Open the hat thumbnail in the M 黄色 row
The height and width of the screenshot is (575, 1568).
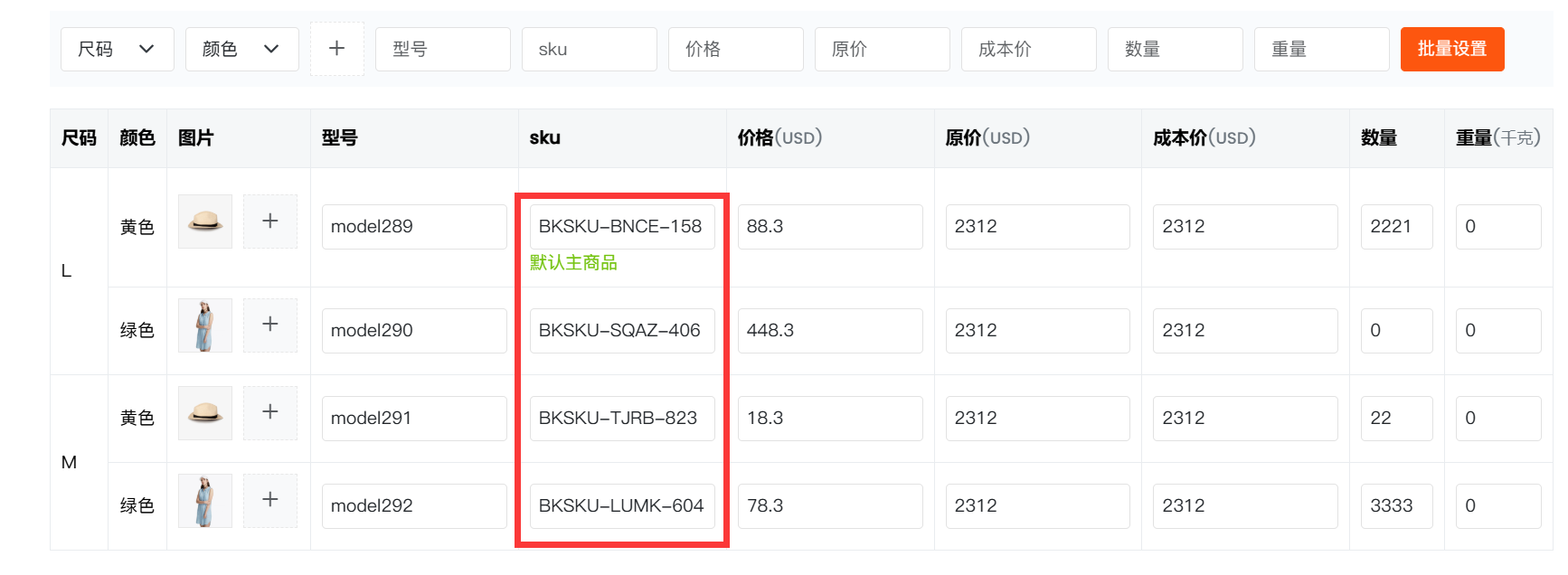[205, 413]
